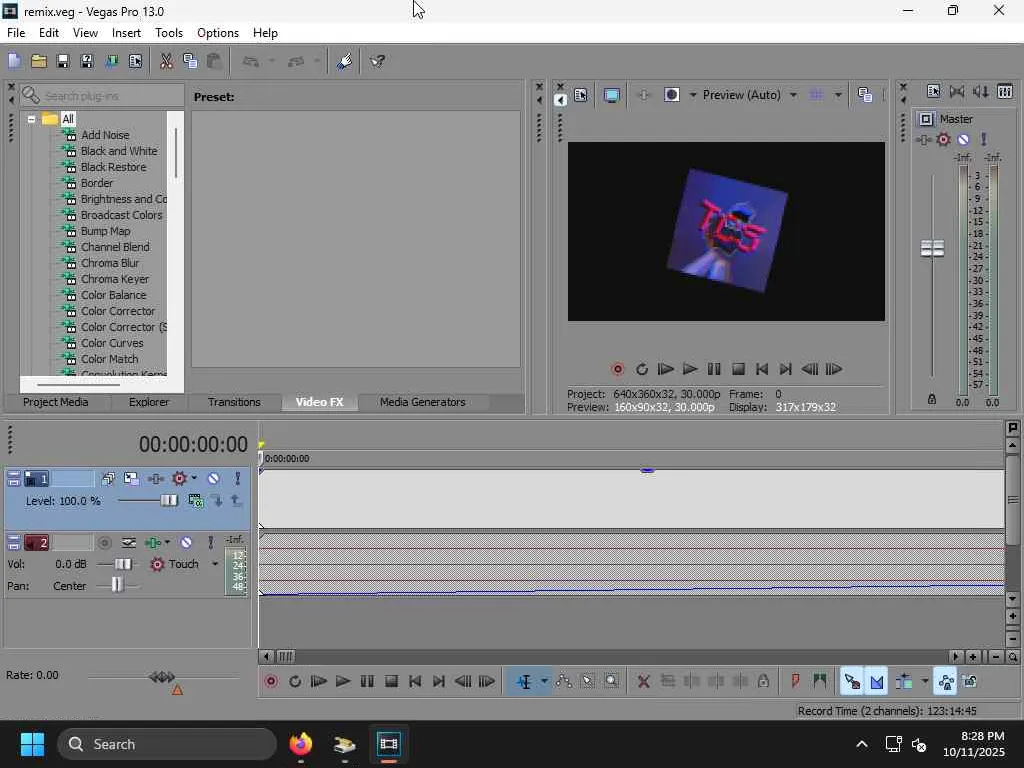Open the edit tool selector dropdown arrow
The image size is (1024, 768).
[544, 682]
